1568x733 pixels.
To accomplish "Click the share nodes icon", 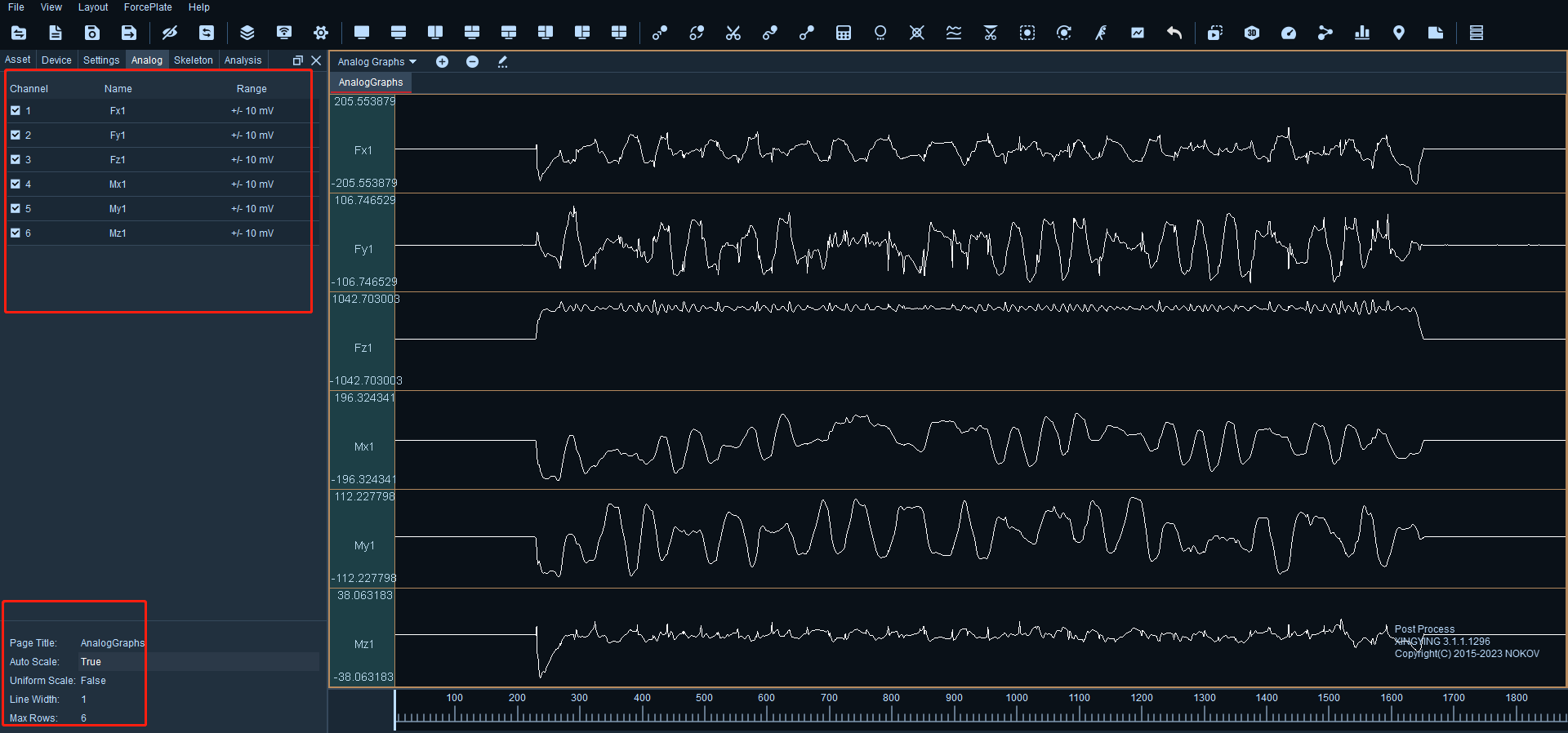I will coord(1325,33).
